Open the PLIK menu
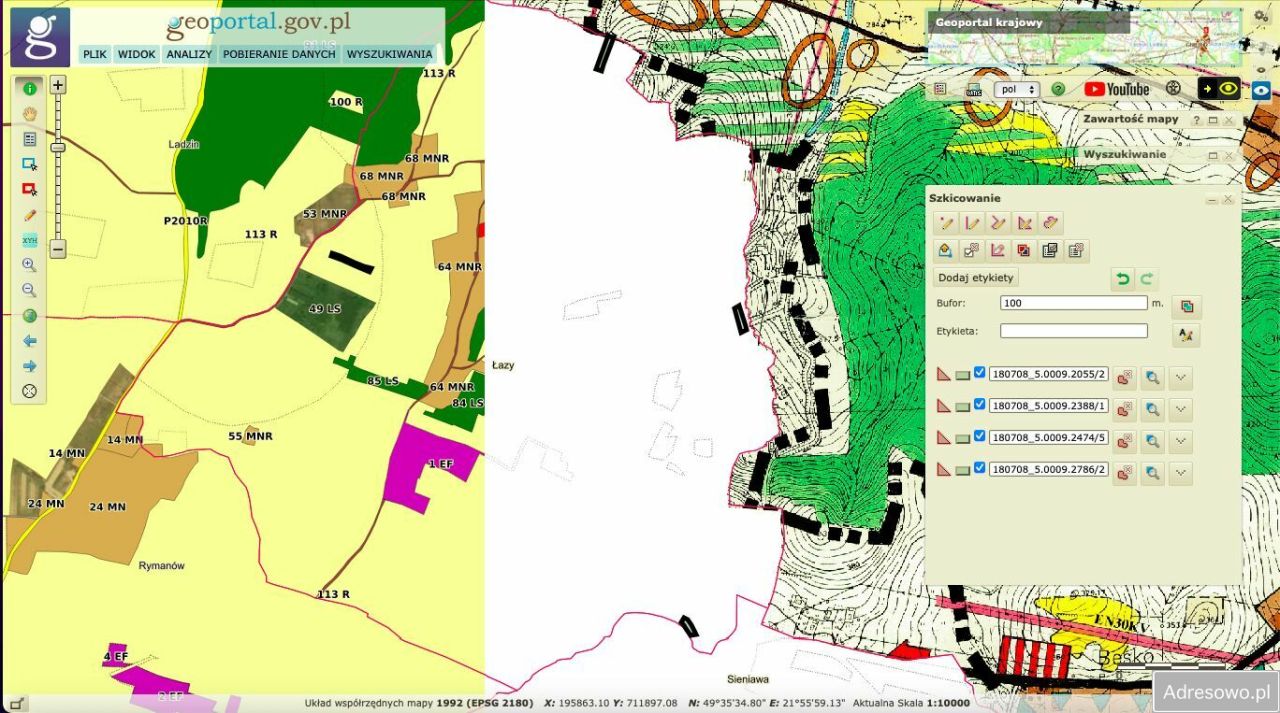 point(95,54)
